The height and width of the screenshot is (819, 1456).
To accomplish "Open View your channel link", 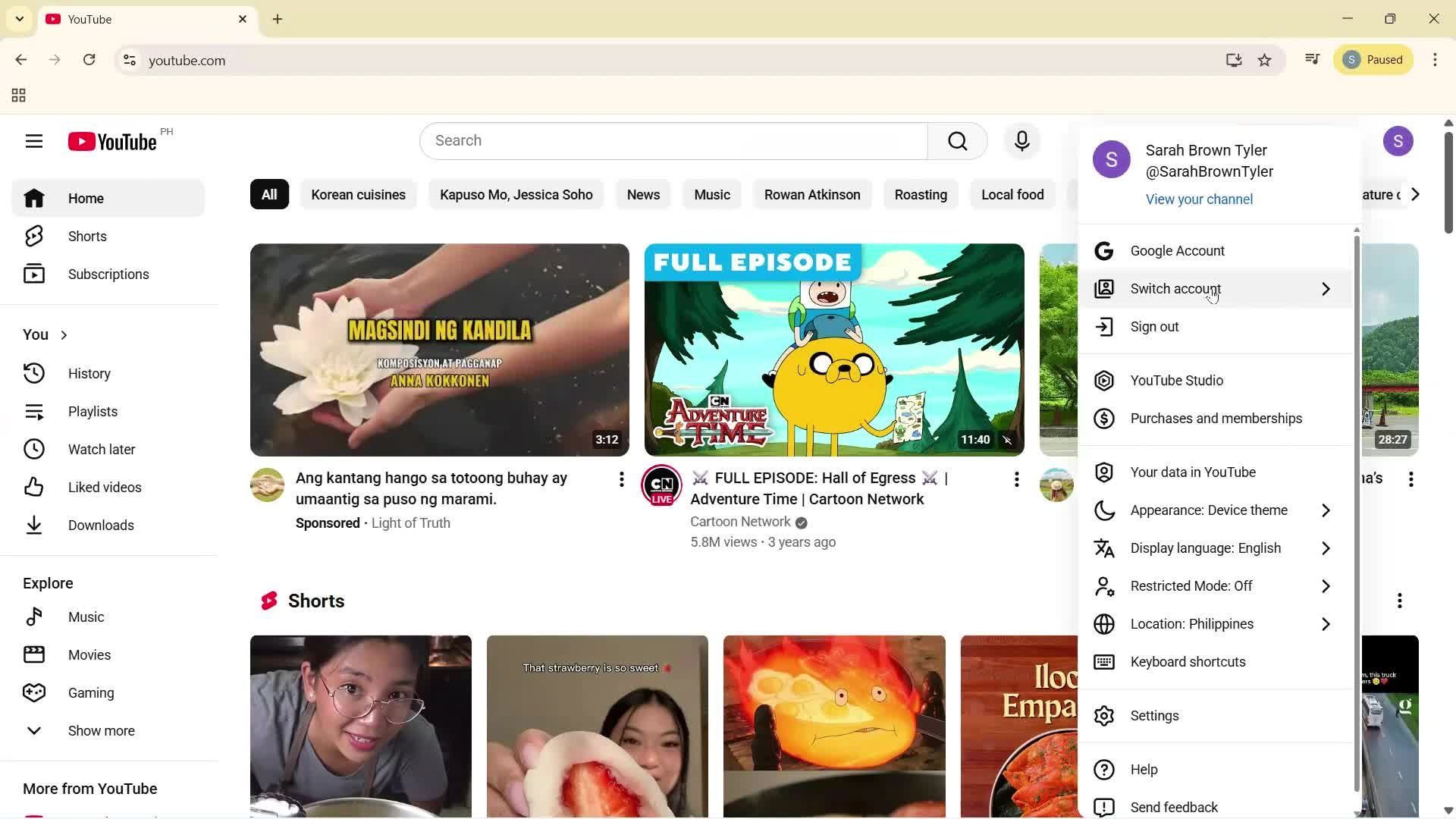I will [x=1198, y=199].
